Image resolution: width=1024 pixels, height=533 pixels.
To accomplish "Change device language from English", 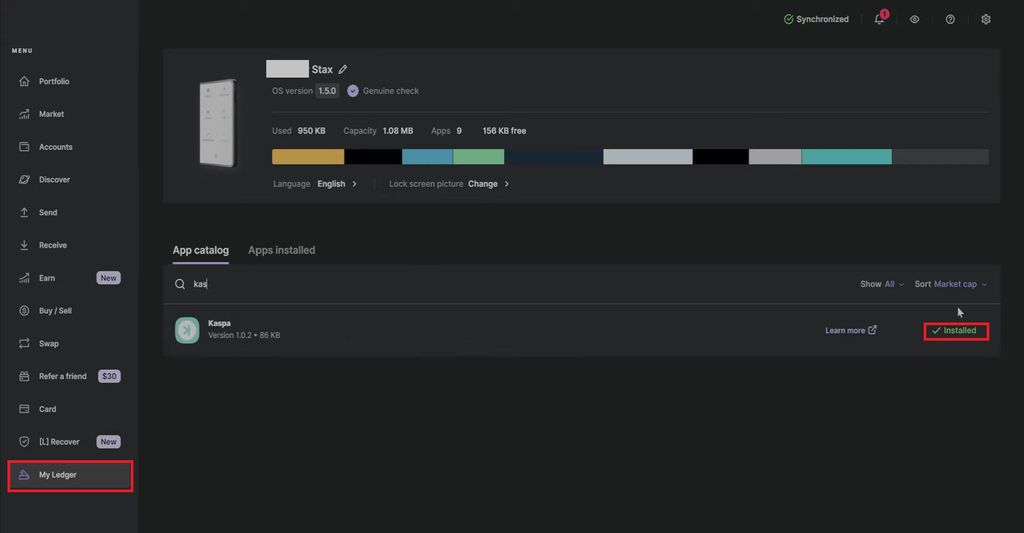I will (337, 184).
